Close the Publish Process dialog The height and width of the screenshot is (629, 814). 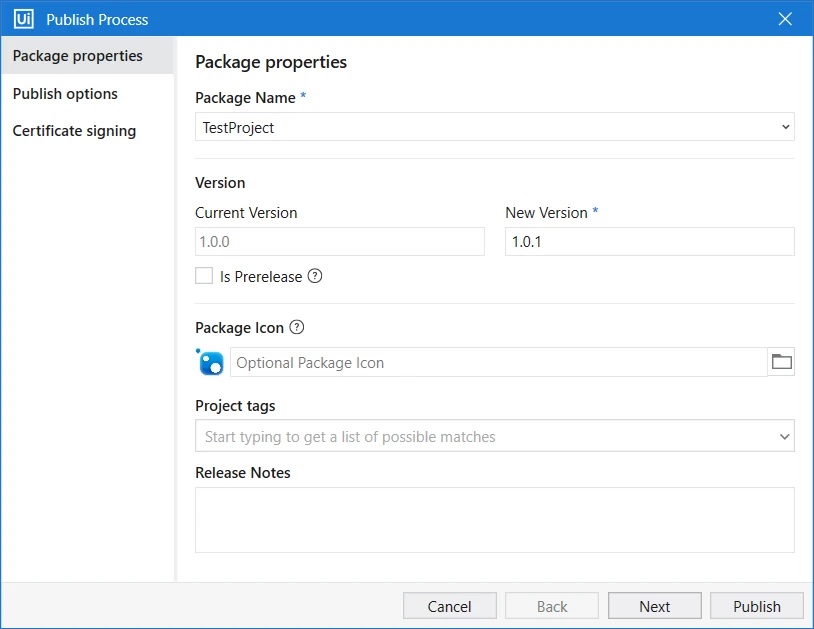click(785, 19)
